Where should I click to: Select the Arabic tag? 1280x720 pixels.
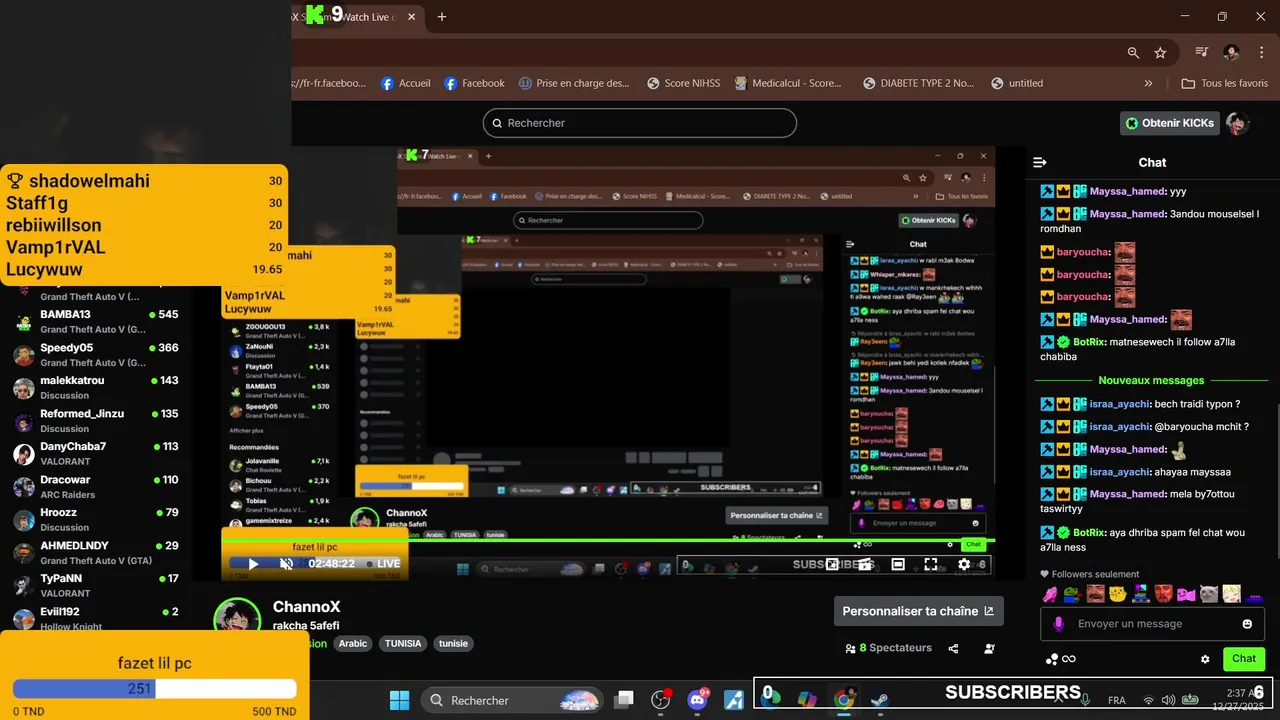pos(353,644)
